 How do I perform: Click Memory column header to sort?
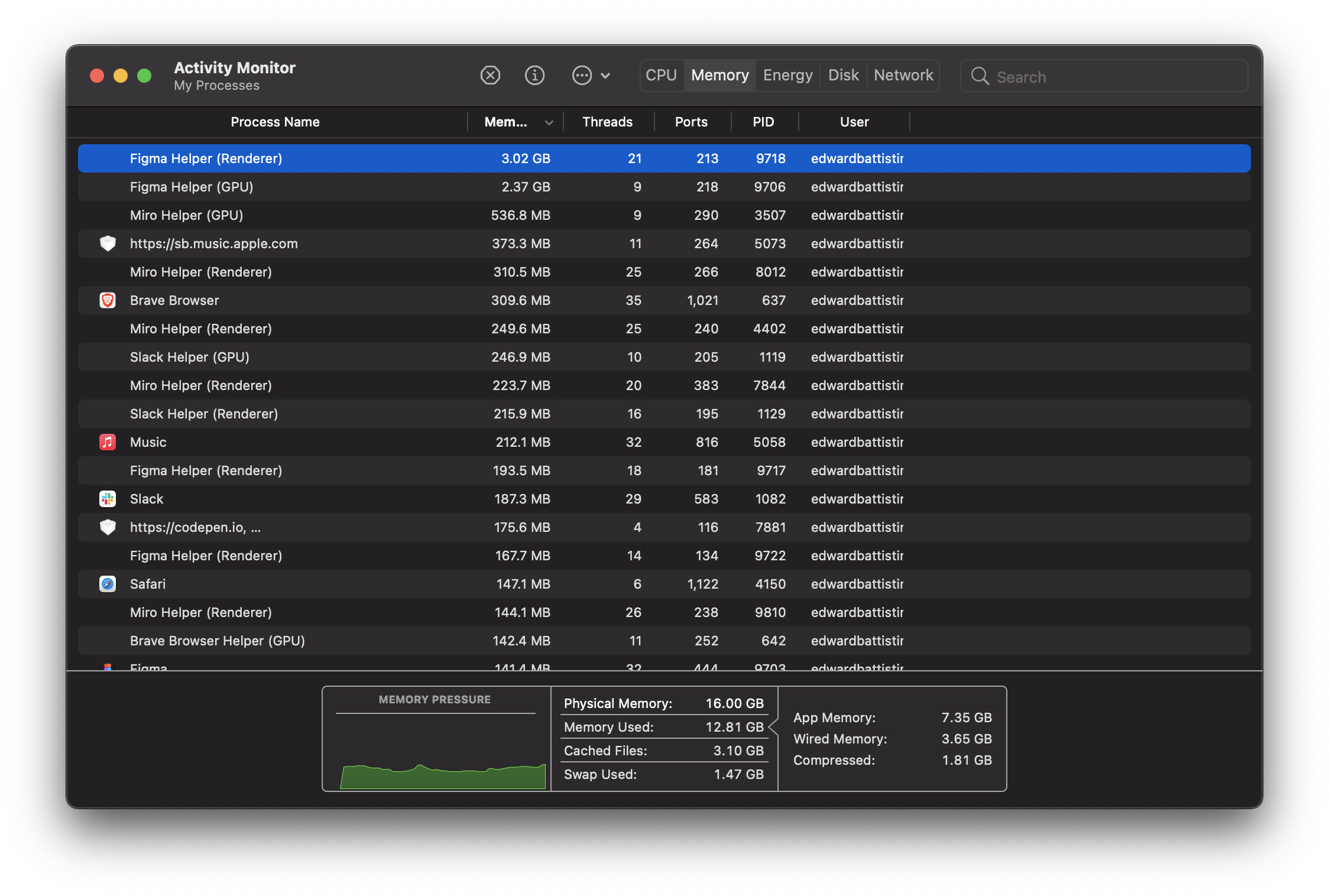(x=514, y=121)
